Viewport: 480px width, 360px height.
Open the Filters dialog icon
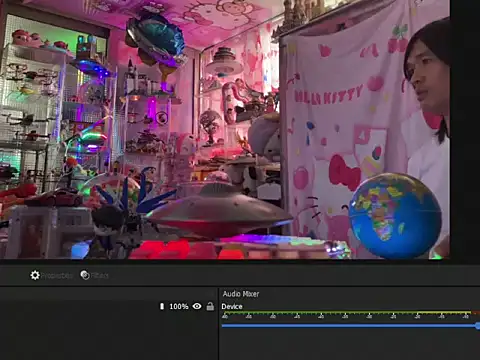point(85,275)
